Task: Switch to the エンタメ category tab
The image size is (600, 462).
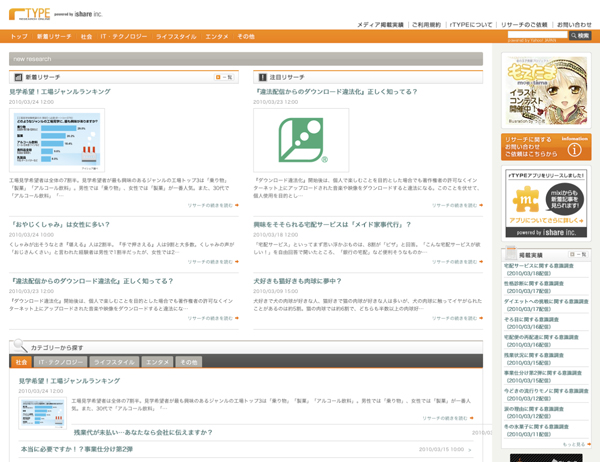Action: 157,362
